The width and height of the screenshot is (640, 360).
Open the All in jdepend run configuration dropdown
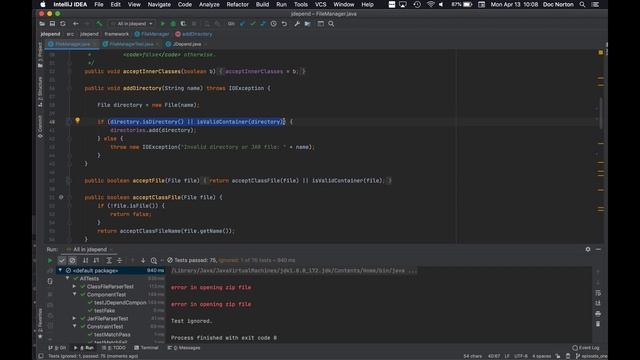click(x=132, y=24)
